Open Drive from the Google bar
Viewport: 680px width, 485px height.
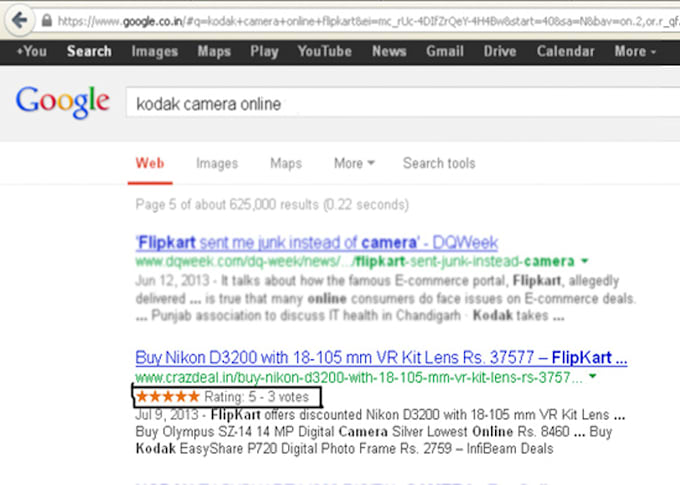pos(500,51)
